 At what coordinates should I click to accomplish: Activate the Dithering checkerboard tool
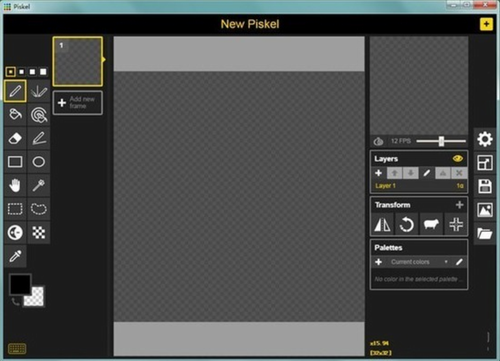pos(39,232)
